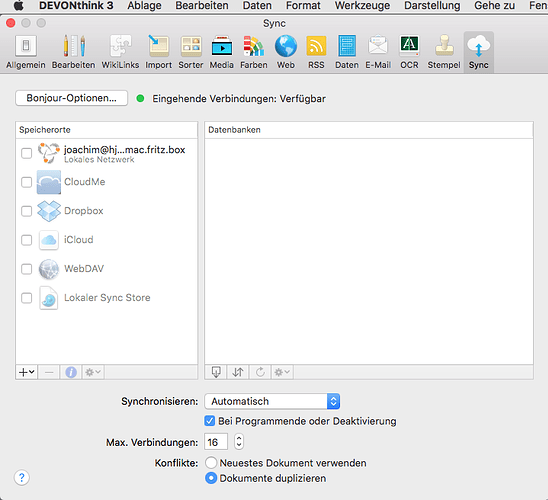
Task: Open the gear menu under Speicherorte
Action: coord(93,372)
